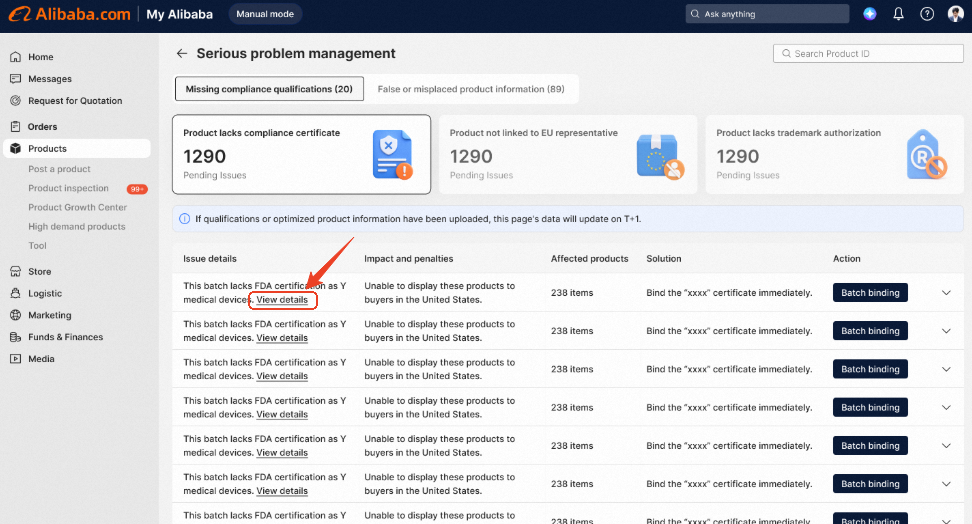Switch to Missing compliance qualifications (20) tab

(x=269, y=89)
